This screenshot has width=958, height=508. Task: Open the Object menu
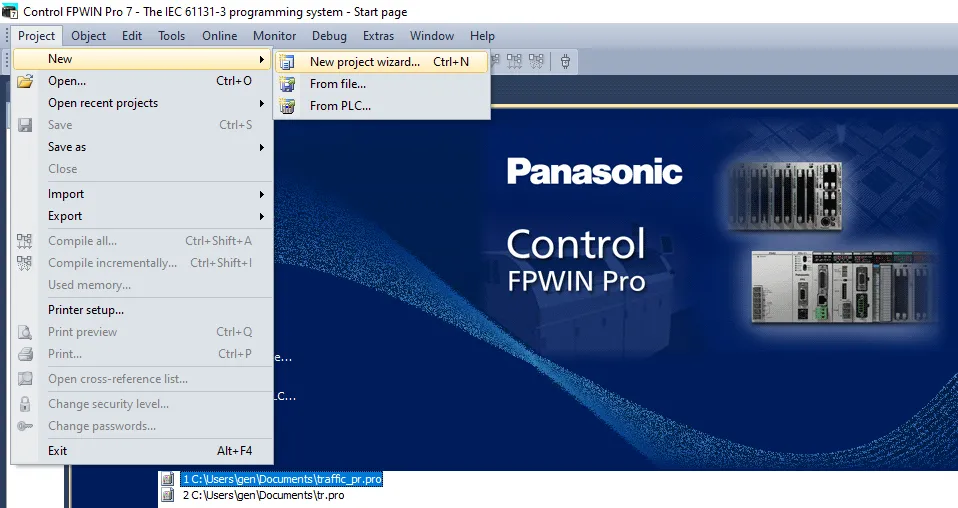click(89, 35)
